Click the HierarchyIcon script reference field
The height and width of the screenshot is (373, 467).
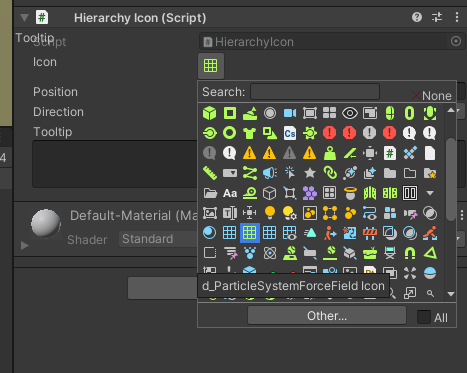click(332, 41)
